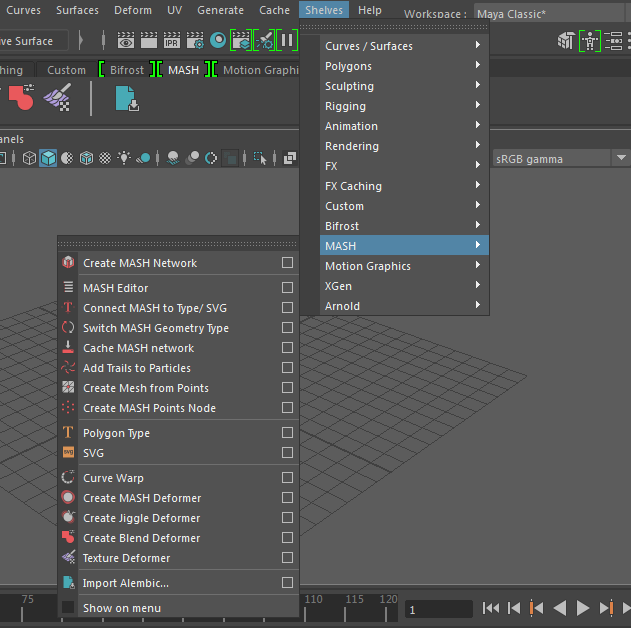Screen dimensions: 631x628
Task: Toggle isolate select icon
Action: pos(260,158)
